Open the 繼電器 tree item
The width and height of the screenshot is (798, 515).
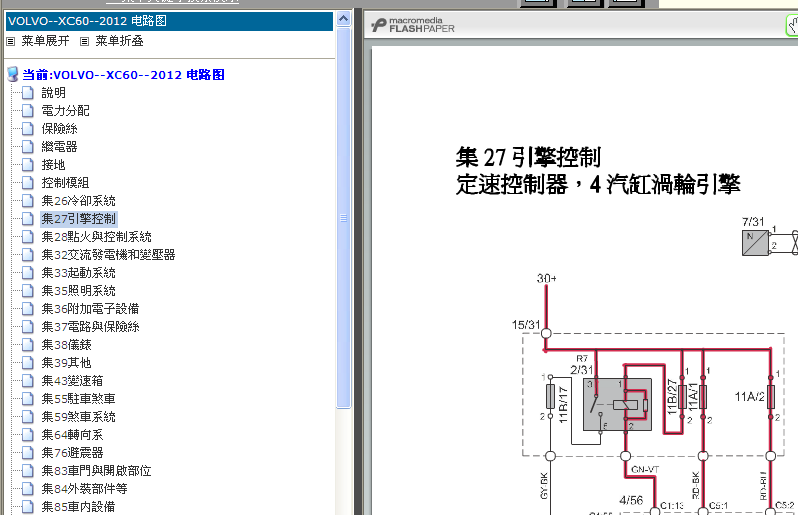coord(60,147)
